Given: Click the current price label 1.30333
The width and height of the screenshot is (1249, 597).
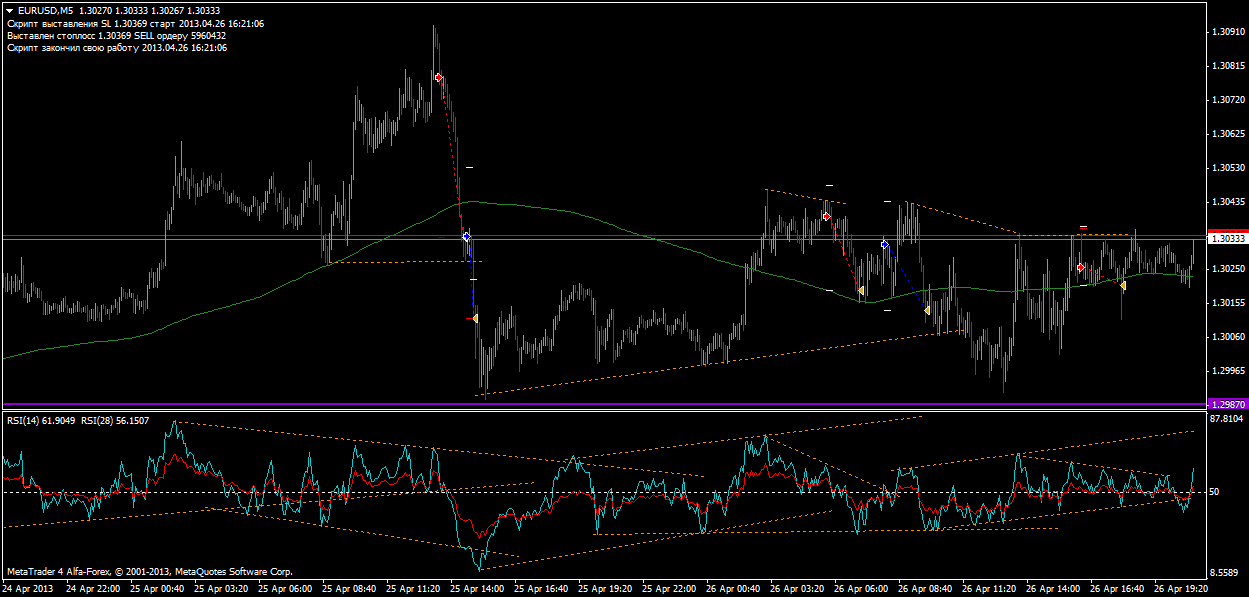Looking at the screenshot, I should click(x=1228, y=239).
